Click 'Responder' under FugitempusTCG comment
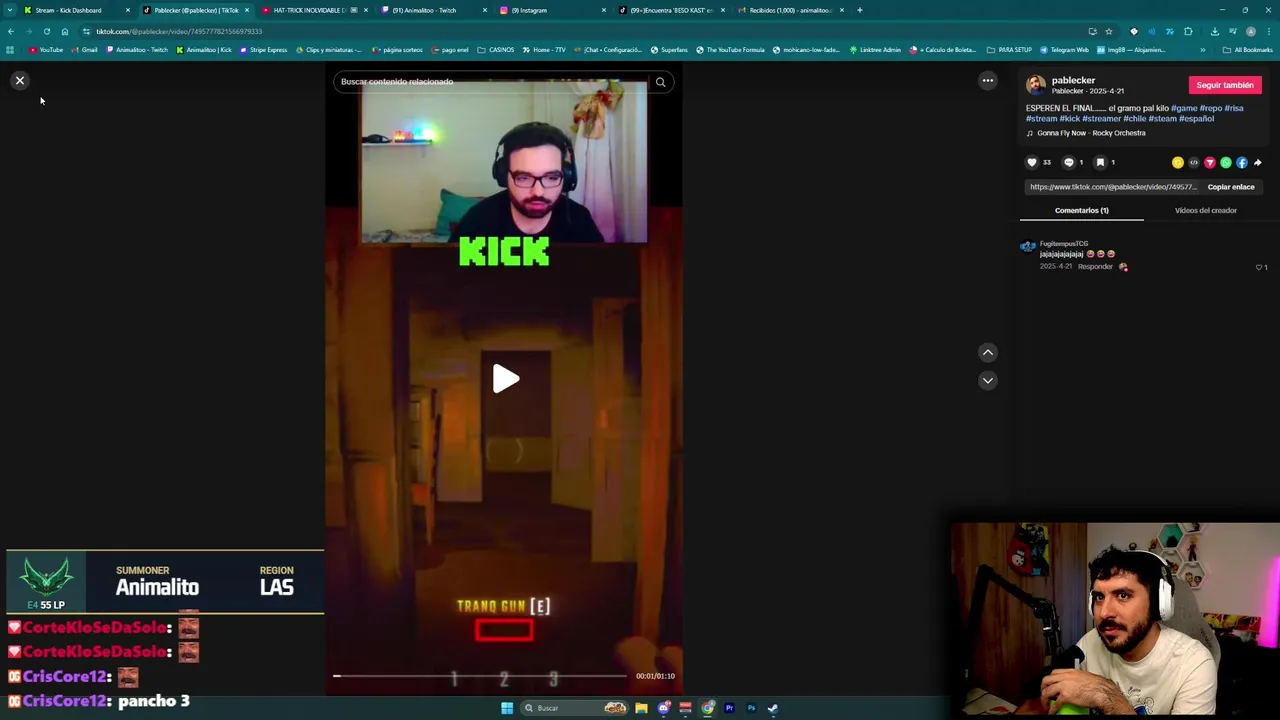The width and height of the screenshot is (1280, 720). [1095, 266]
